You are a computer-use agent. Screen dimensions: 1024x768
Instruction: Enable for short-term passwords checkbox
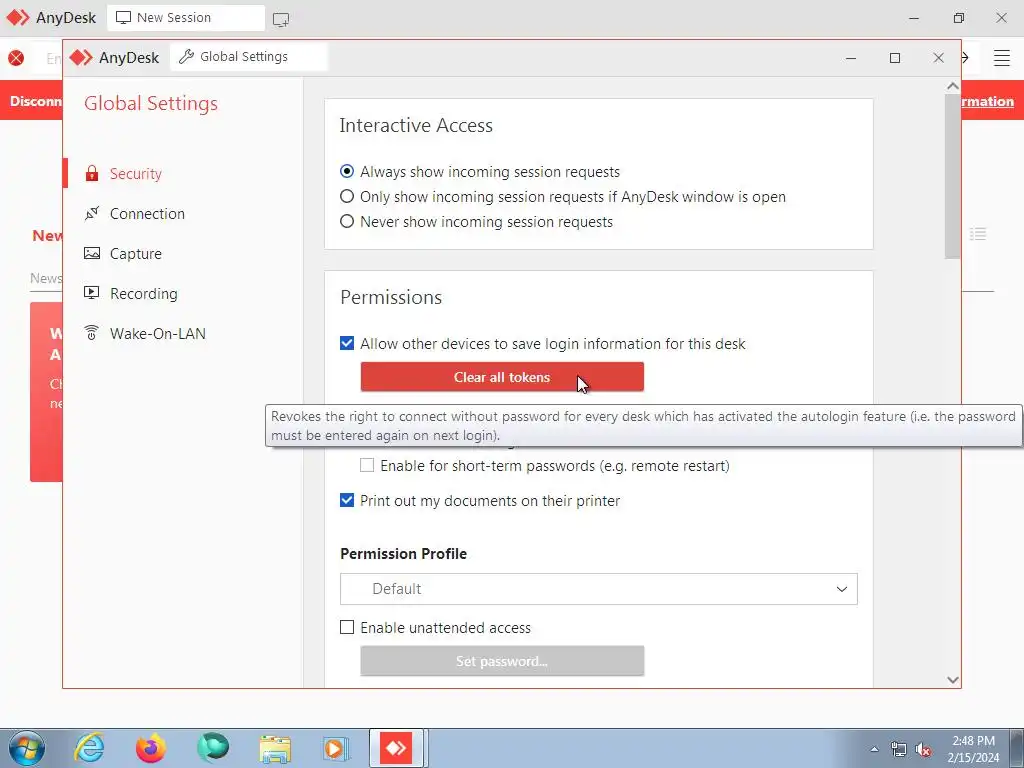point(367,465)
